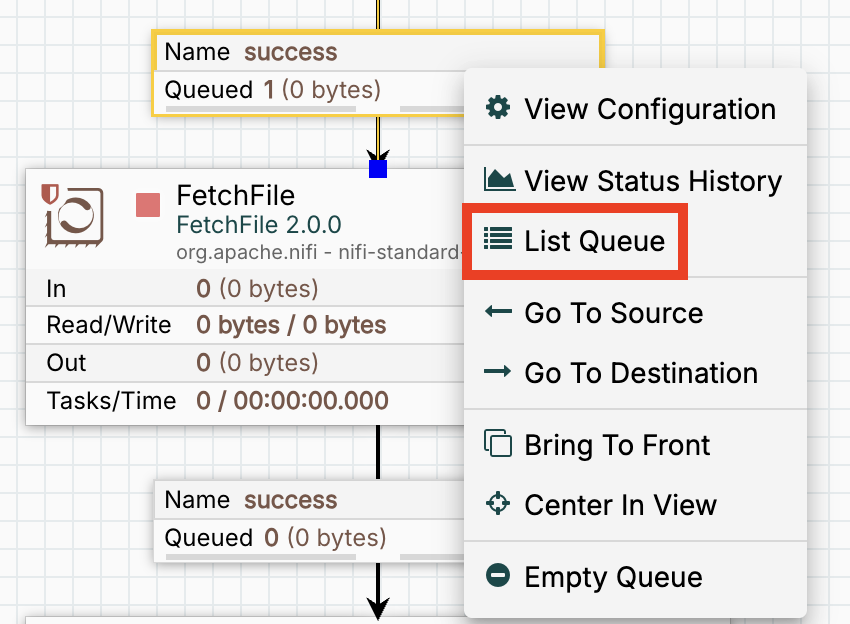Screen dimensions: 850x624
Task: Click the left arrow Go To Source icon
Action: pos(497,312)
